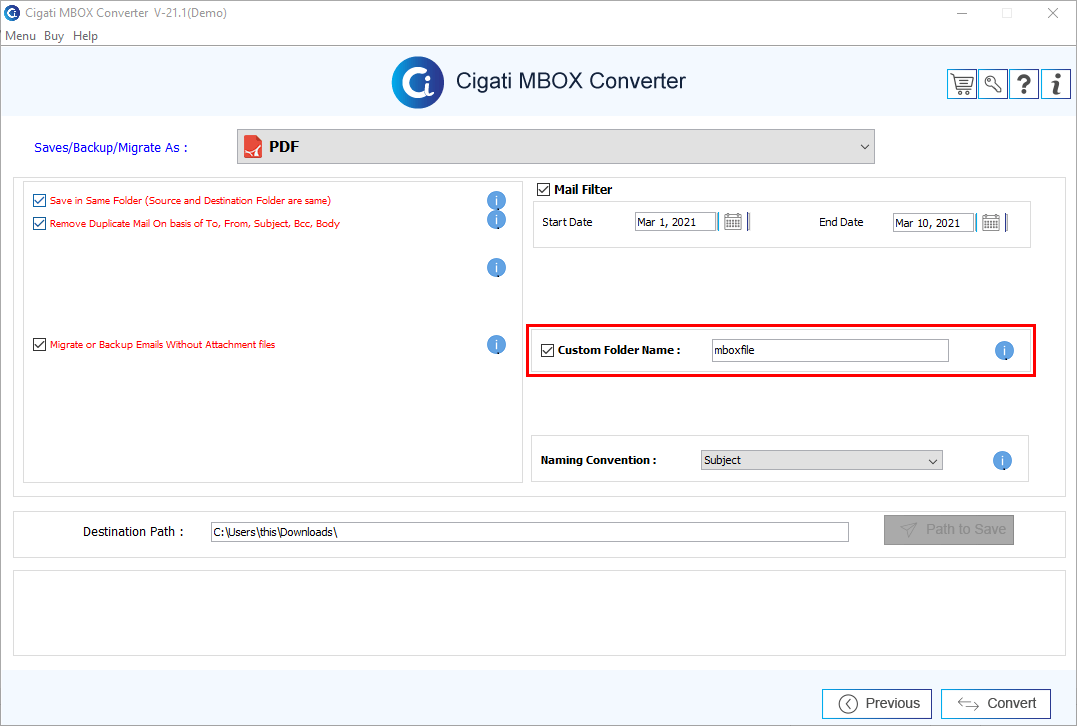Disable the Mail Filter checkbox
1077x726 pixels.
543,190
